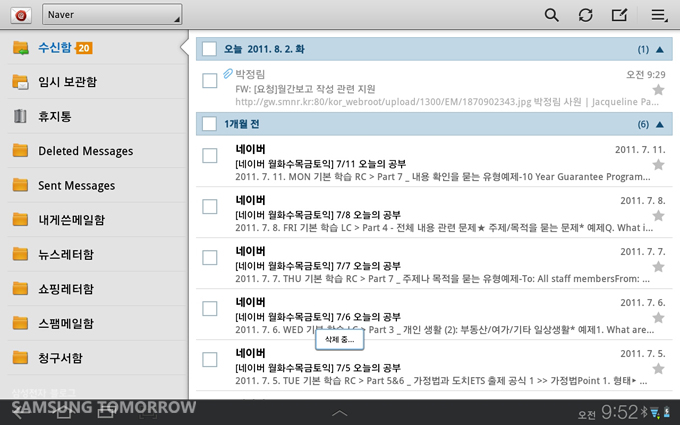Open 쇼핑레터함 folder

click(96, 288)
